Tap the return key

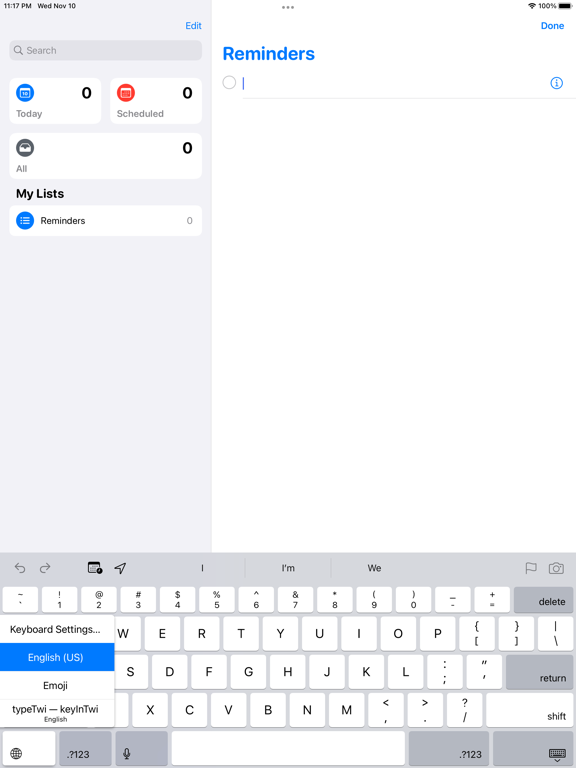tap(539, 672)
